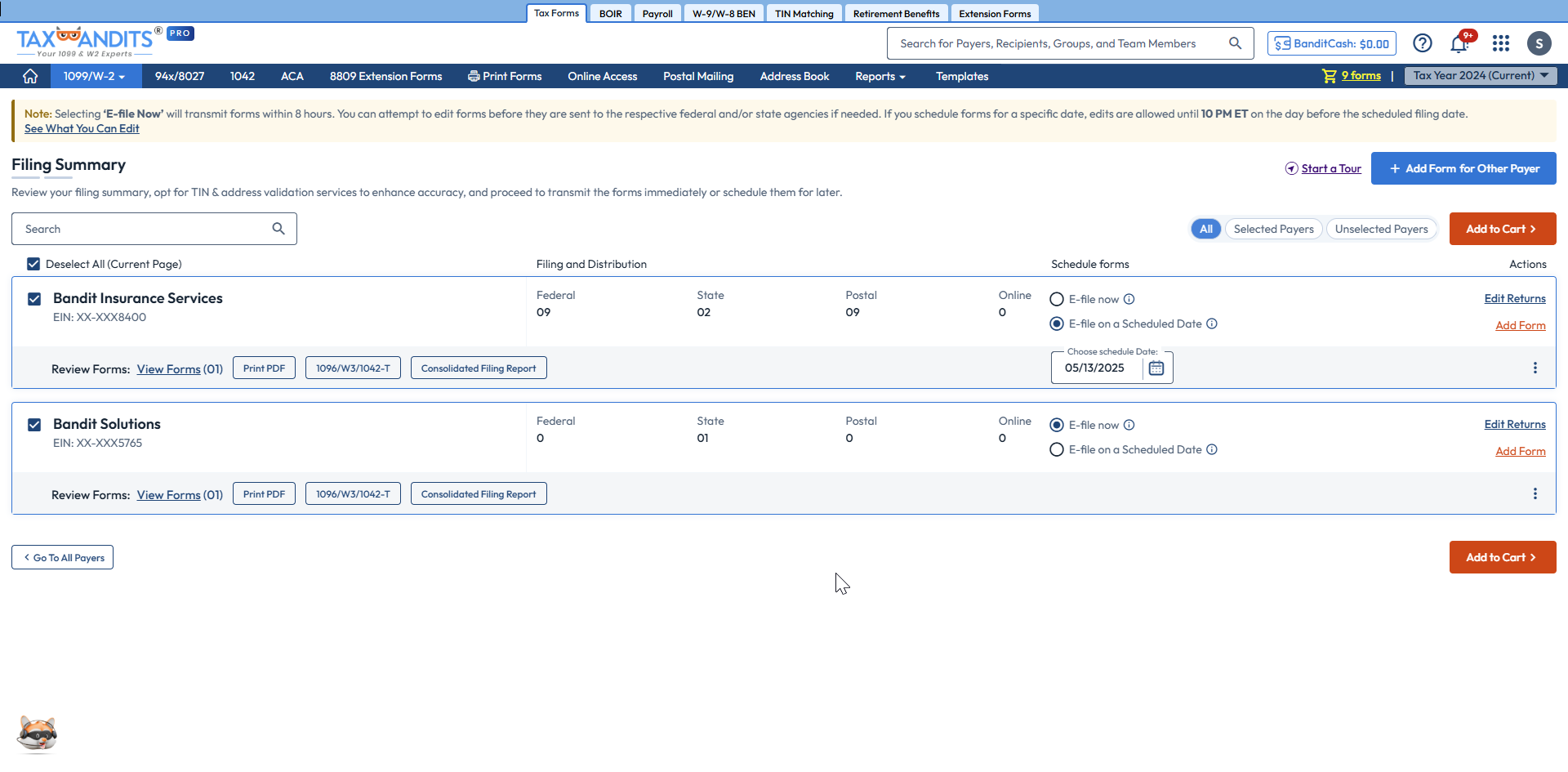Open View Forms for Bandit Insurance Services
Screen dimensions: 1568x772
click(168, 369)
